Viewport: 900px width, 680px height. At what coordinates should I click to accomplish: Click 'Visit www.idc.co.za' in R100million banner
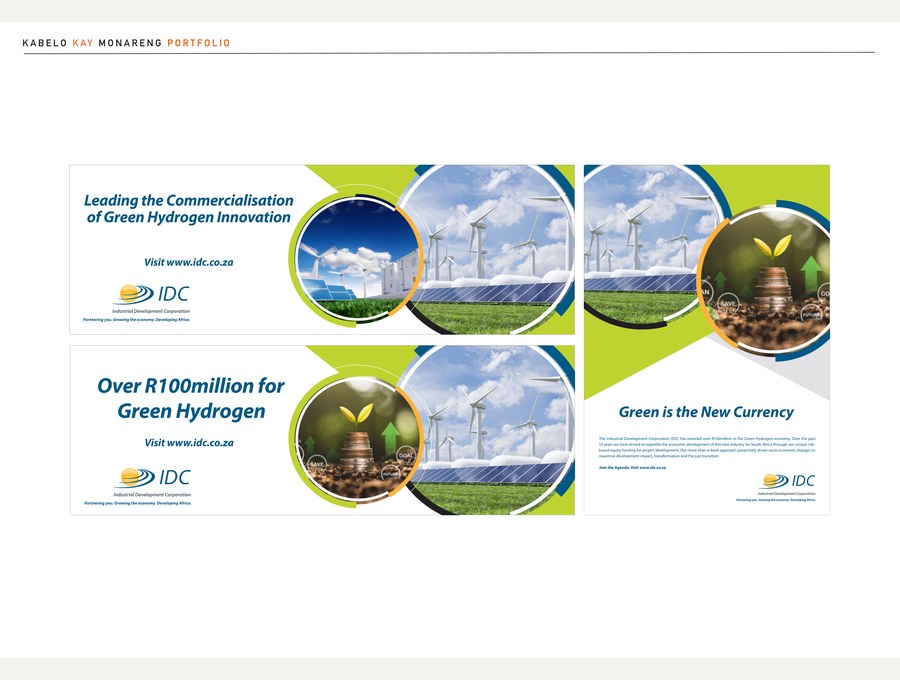point(189,442)
